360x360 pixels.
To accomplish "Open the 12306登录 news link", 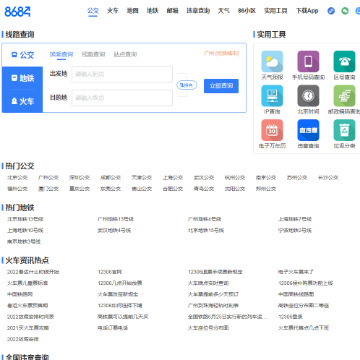I will 290,317.
